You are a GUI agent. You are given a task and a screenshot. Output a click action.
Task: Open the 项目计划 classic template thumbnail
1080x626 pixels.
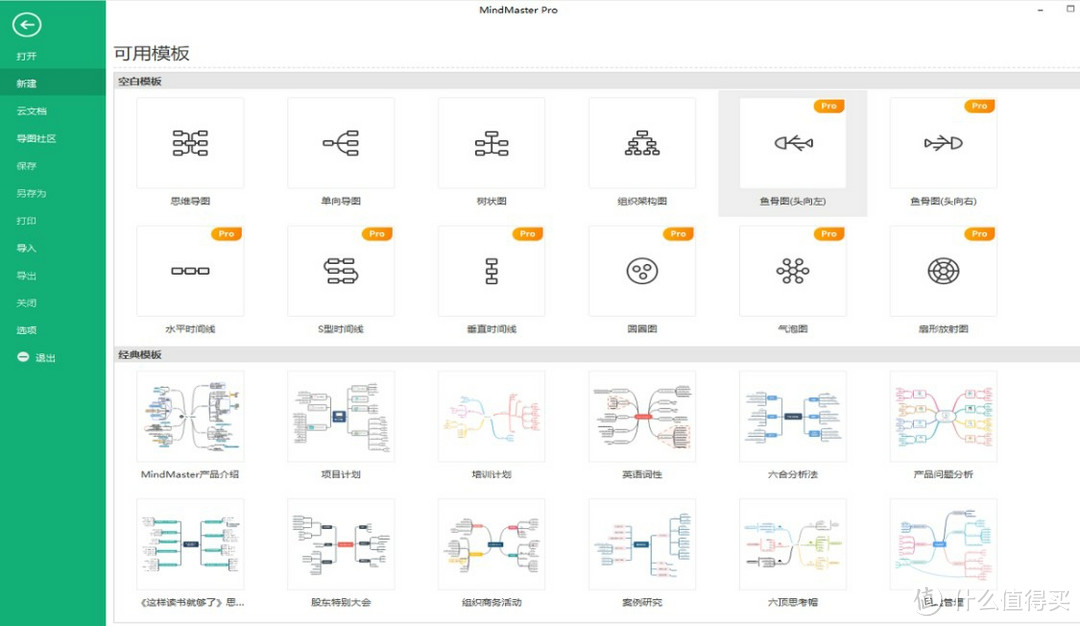point(341,417)
